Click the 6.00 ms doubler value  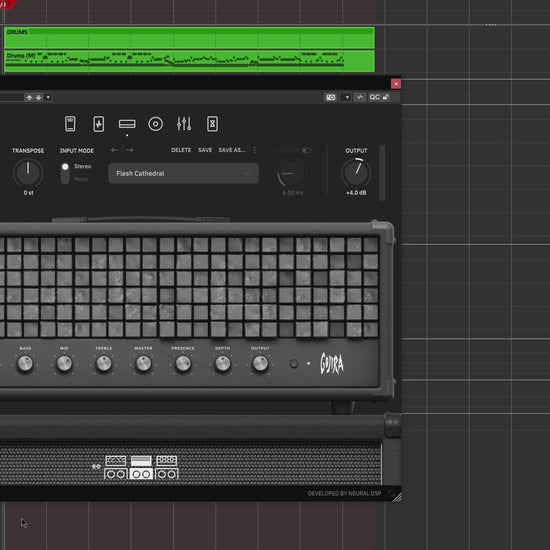[x=293, y=193]
